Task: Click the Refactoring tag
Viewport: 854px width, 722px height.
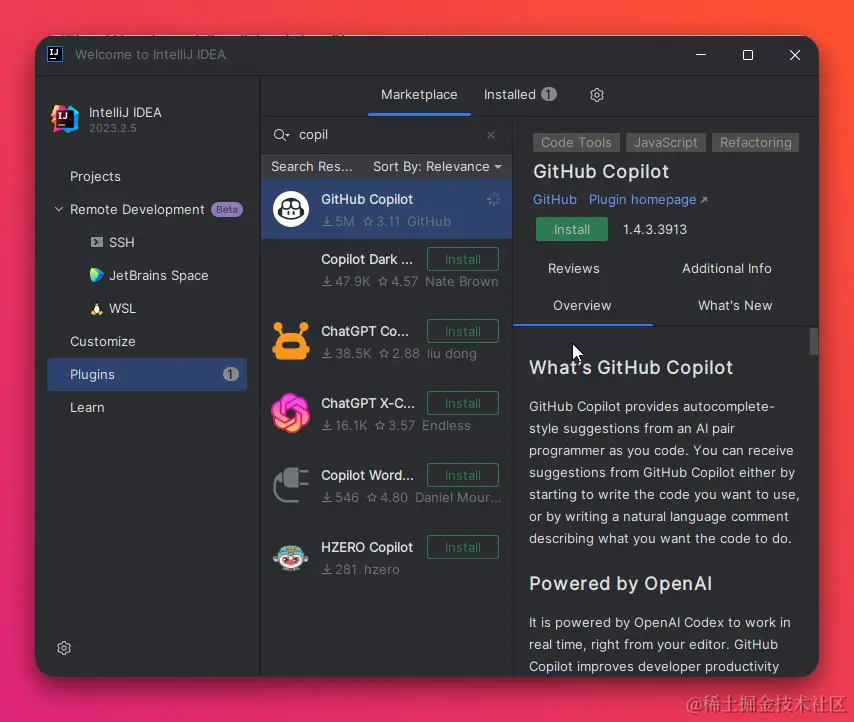Action: tap(755, 143)
